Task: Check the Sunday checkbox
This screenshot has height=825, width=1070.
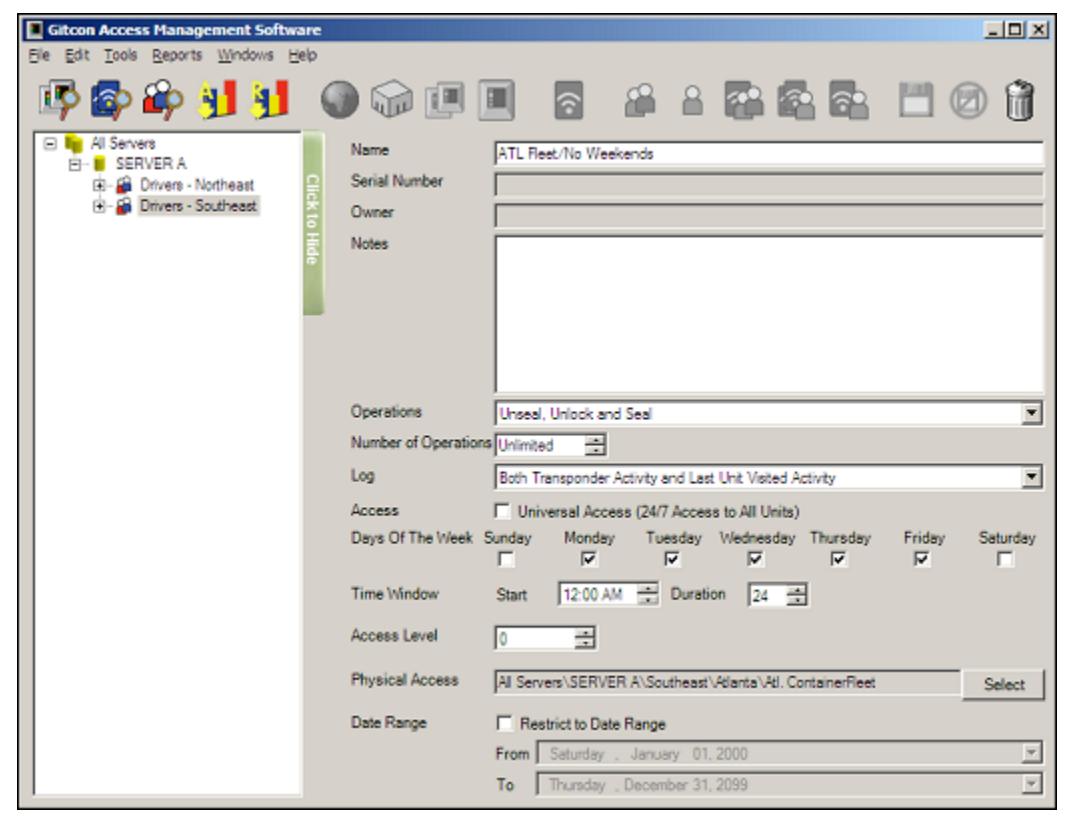Action: [x=506, y=560]
